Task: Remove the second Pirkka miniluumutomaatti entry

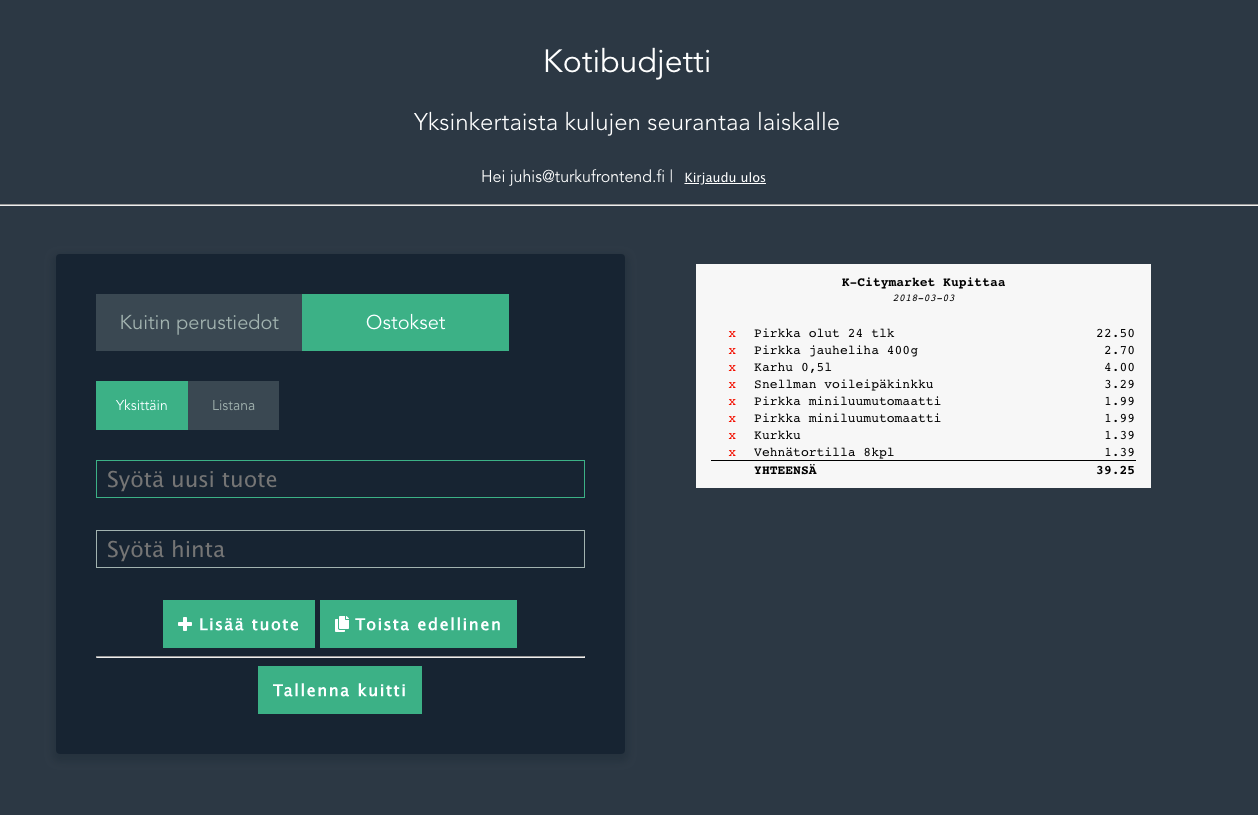Action: (732, 418)
